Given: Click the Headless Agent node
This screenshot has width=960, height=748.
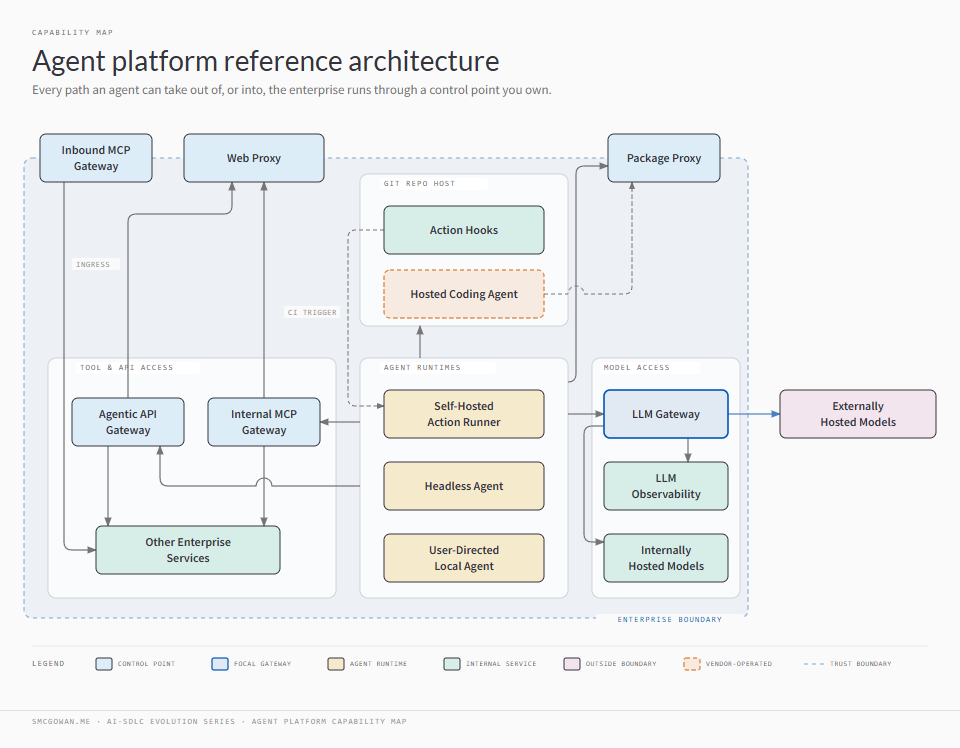Looking at the screenshot, I should coord(463,486).
